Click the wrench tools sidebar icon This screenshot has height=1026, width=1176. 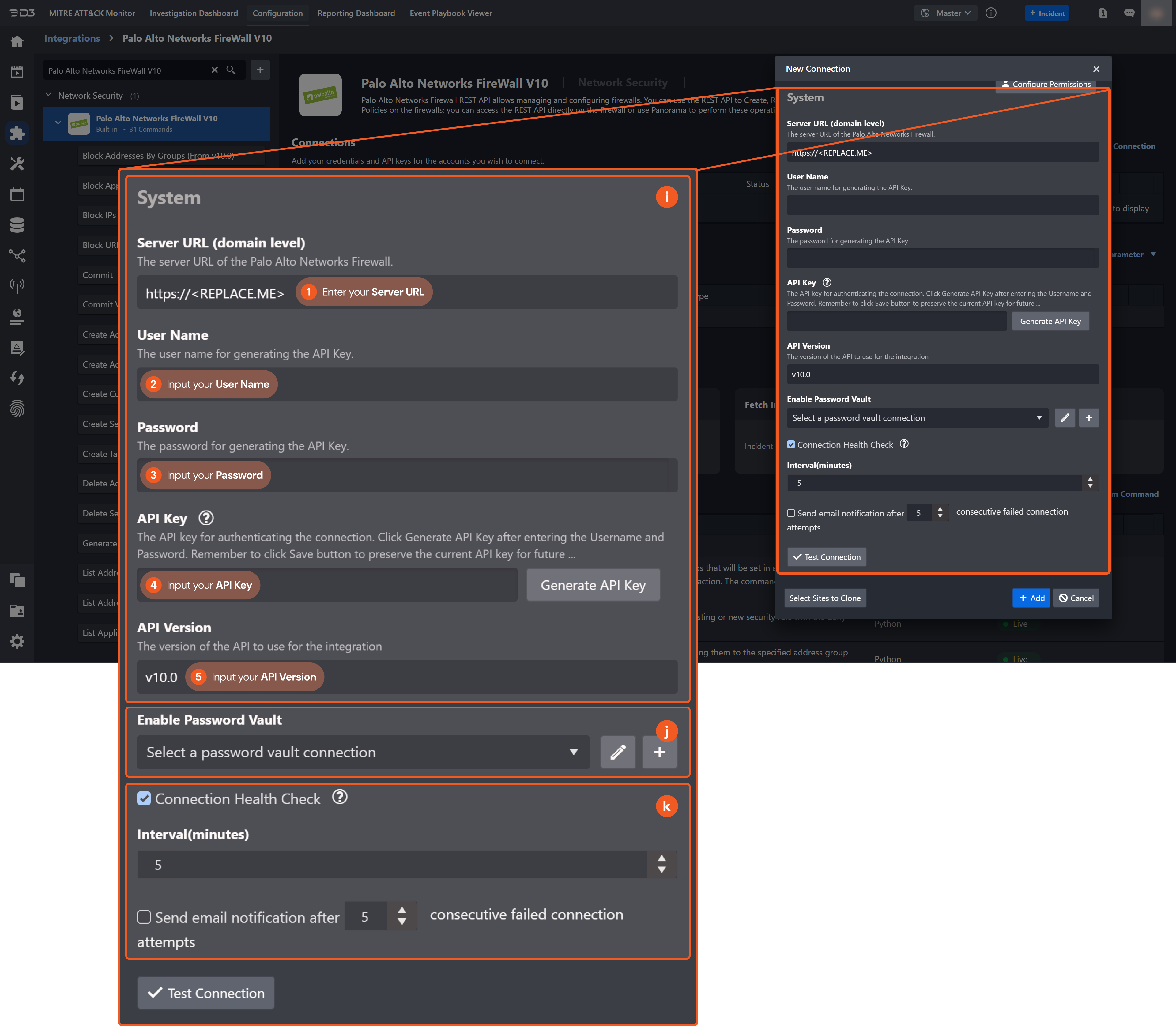point(17,164)
